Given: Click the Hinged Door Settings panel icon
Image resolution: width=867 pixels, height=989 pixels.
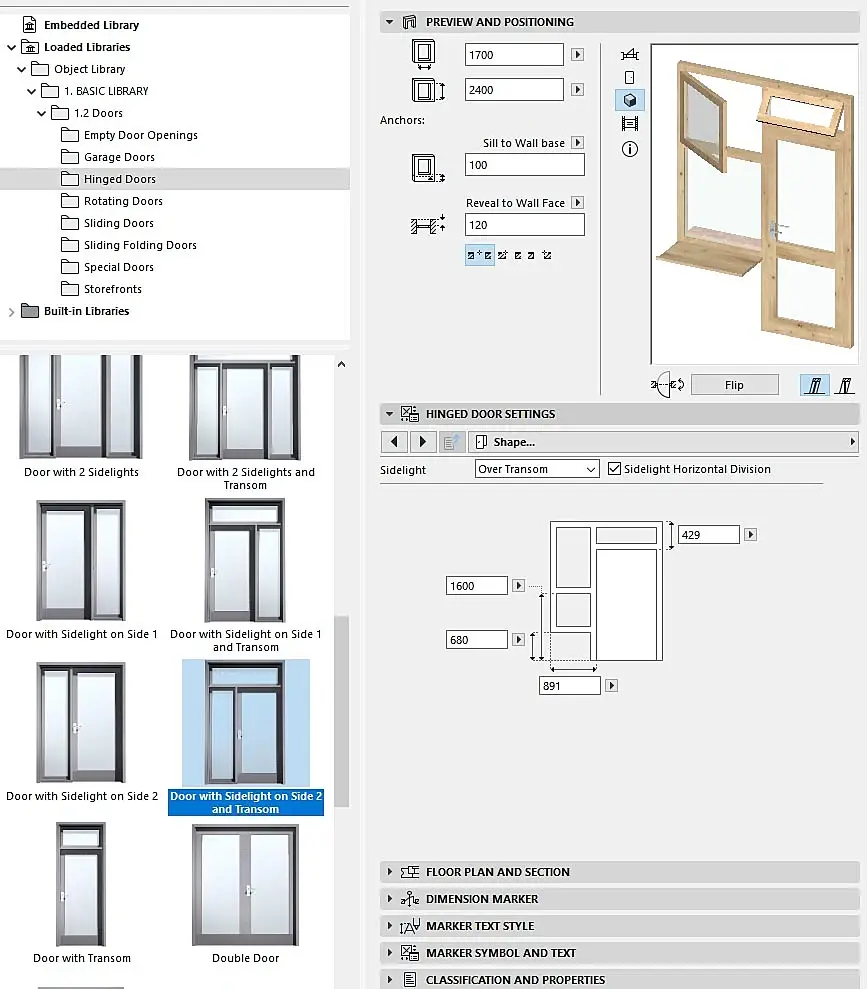Looking at the screenshot, I should pyautogui.click(x=410, y=414).
